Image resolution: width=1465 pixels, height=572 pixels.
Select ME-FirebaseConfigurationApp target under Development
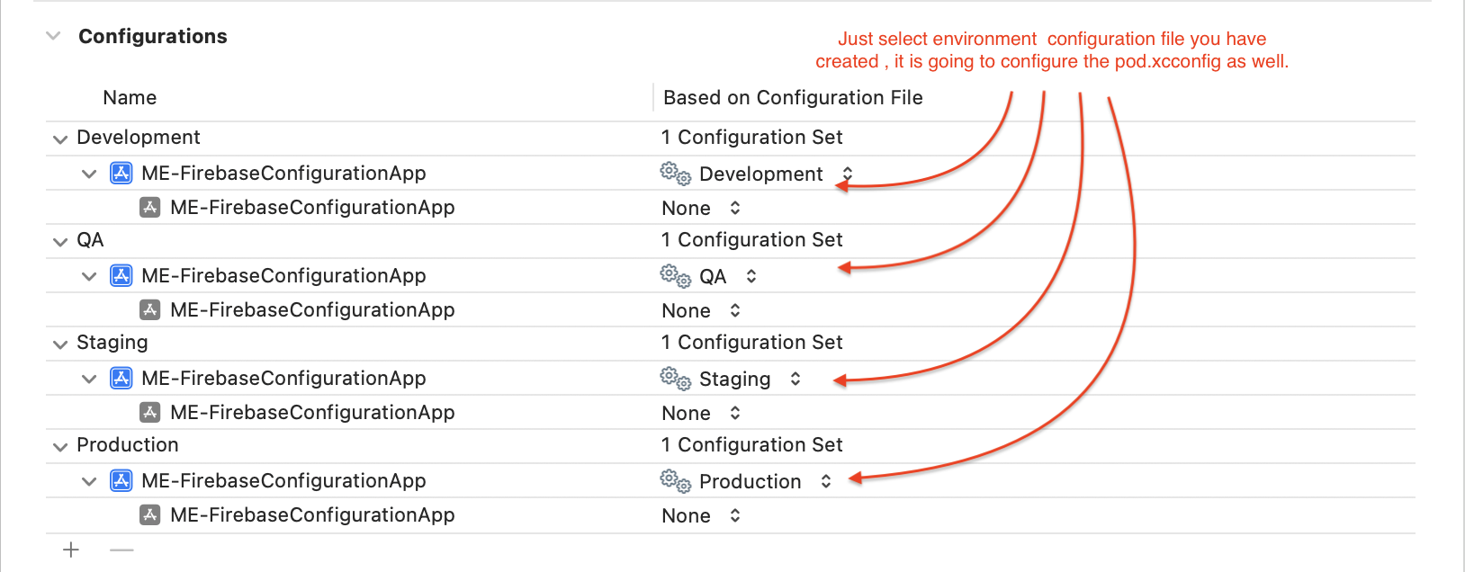pyautogui.click(x=312, y=208)
